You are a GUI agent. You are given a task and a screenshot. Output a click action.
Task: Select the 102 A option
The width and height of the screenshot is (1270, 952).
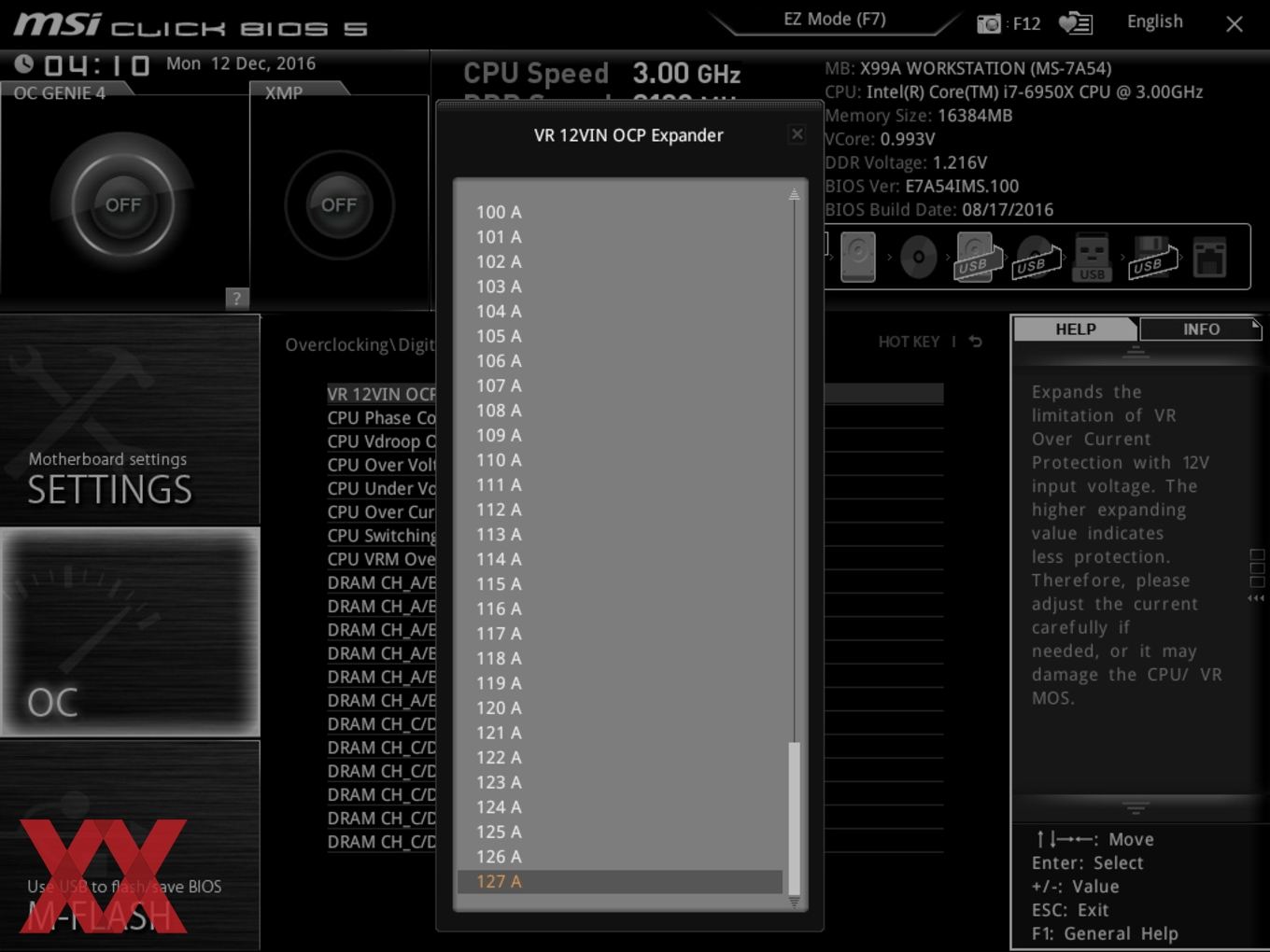point(620,262)
